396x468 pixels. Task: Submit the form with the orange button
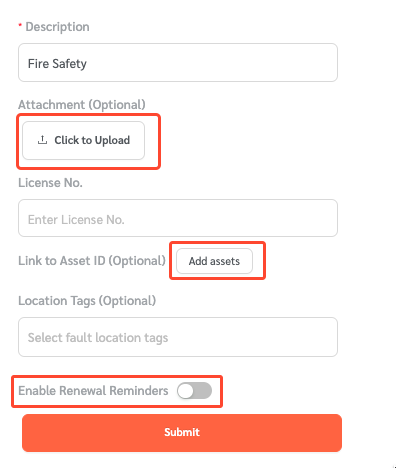click(x=182, y=433)
